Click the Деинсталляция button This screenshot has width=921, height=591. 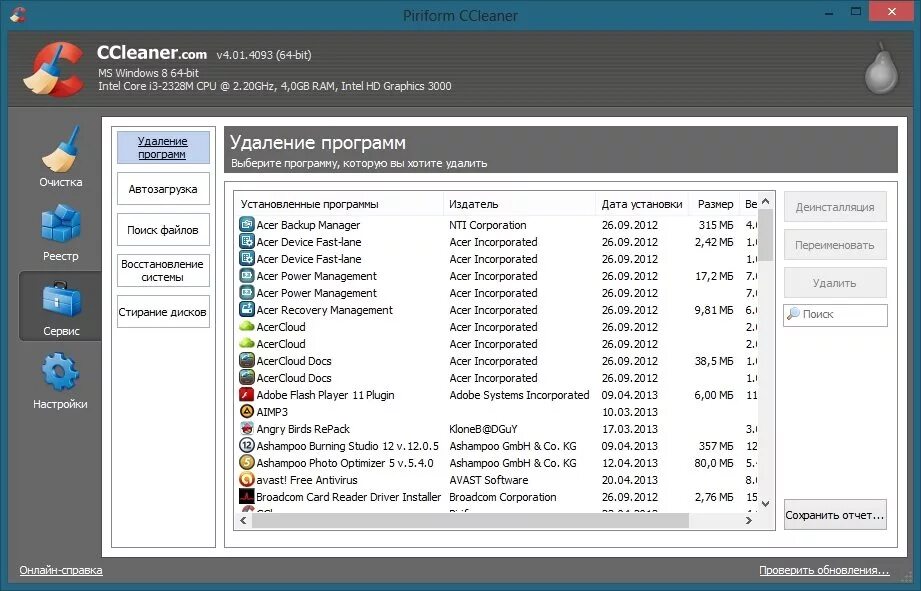(x=834, y=207)
